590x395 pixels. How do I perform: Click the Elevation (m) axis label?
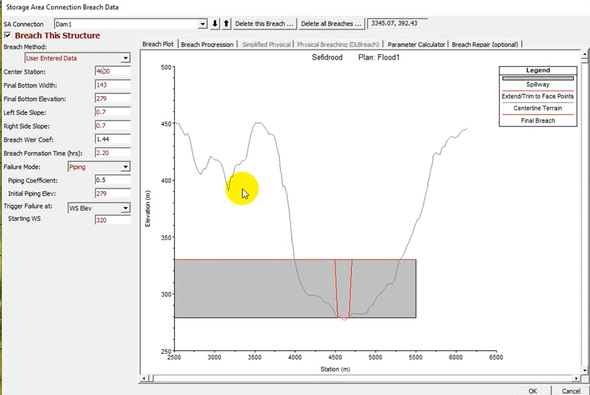[148, 208]
